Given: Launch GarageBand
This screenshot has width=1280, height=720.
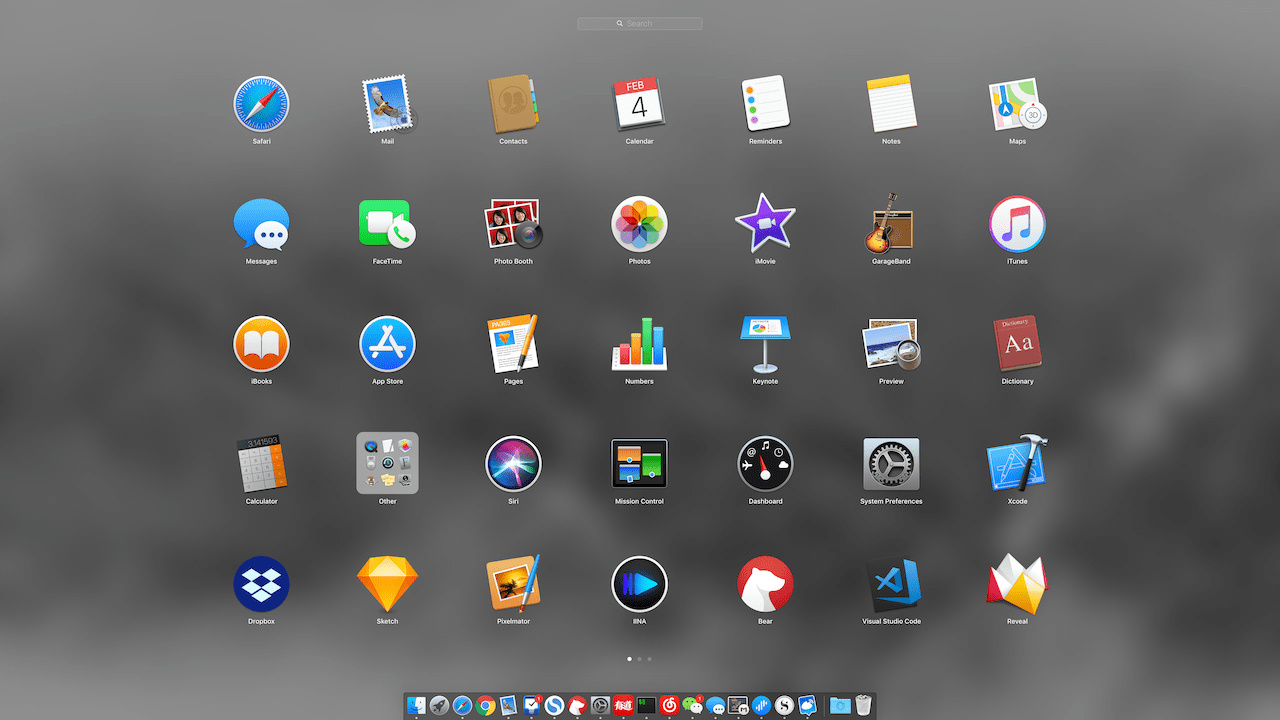Looking at the screenshot, I should pos(891,224).
